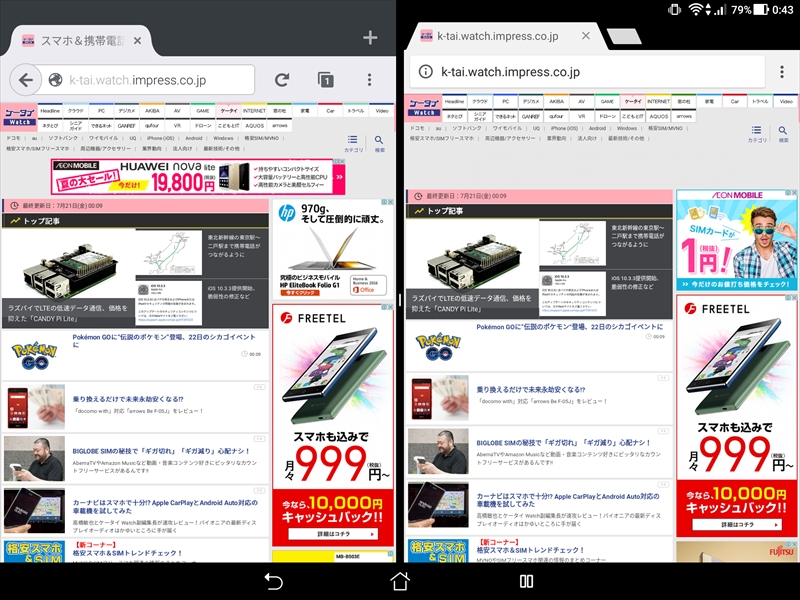Close the k-tai.watch.impress.co.jp tab in Chrome
The width and height of the screenshot is (800, 600).
click(x=586, y=36)
